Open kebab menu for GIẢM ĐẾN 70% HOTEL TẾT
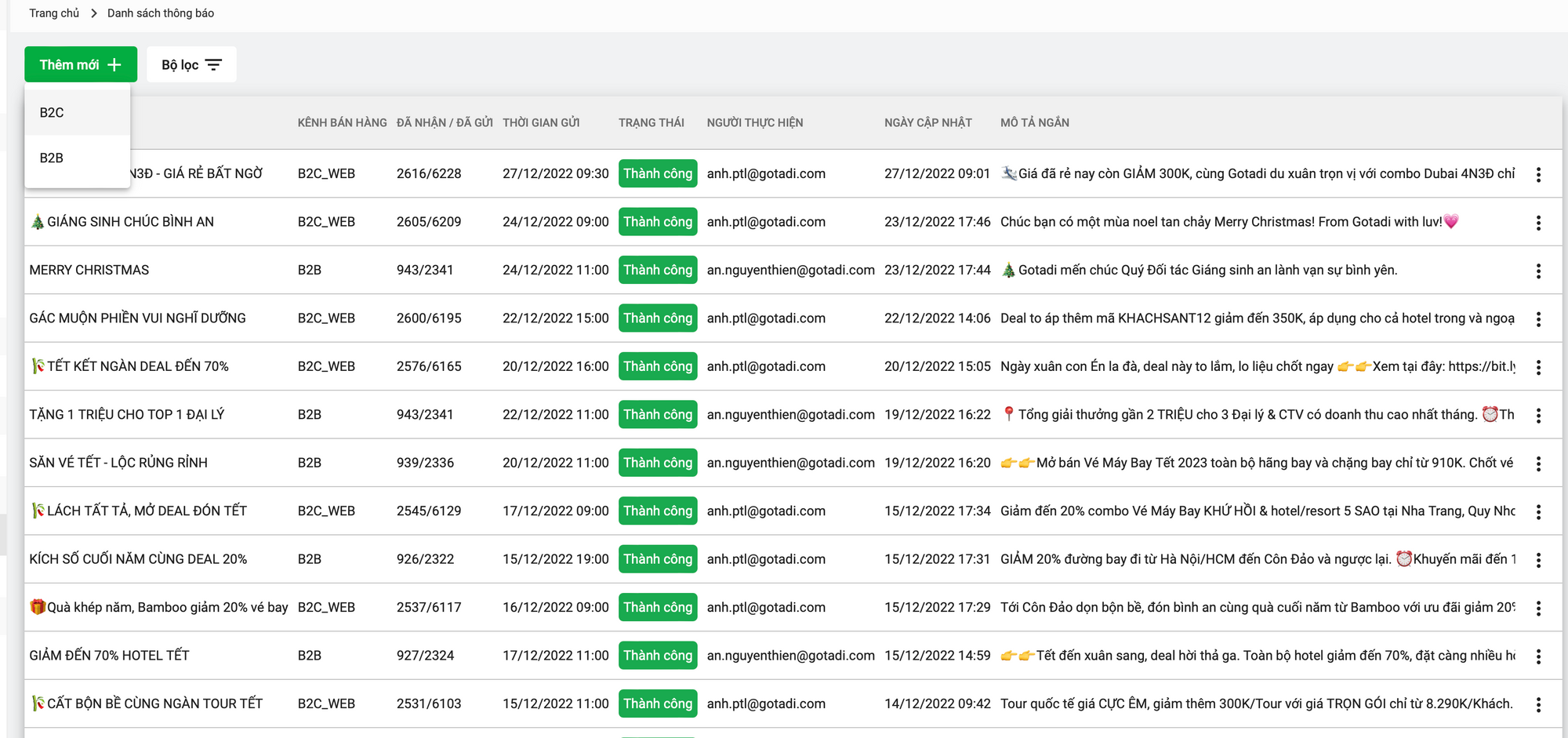 click(x=1538, y=656)
